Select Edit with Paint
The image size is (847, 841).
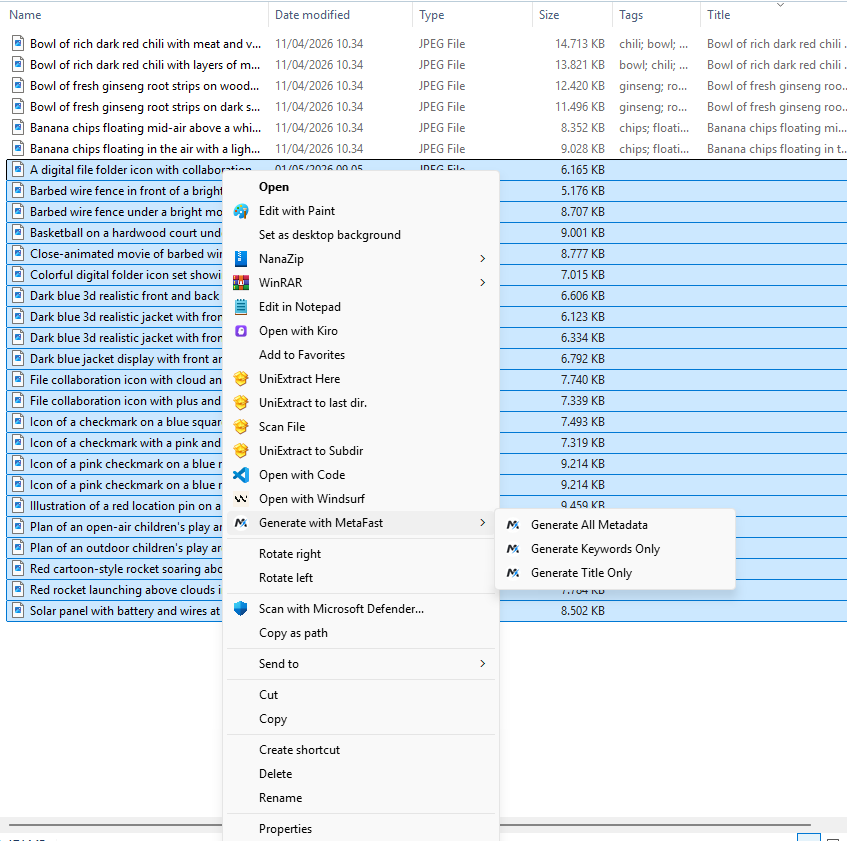pos(361,211)
